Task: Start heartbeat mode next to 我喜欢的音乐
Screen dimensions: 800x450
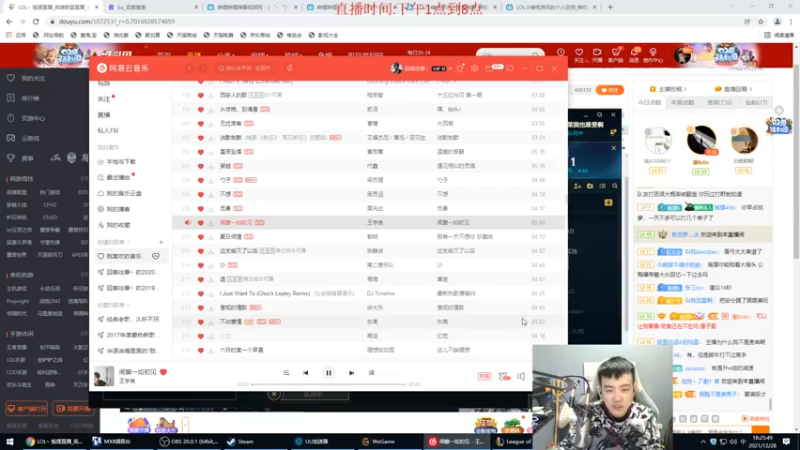Action: click(x=156, y=256)
